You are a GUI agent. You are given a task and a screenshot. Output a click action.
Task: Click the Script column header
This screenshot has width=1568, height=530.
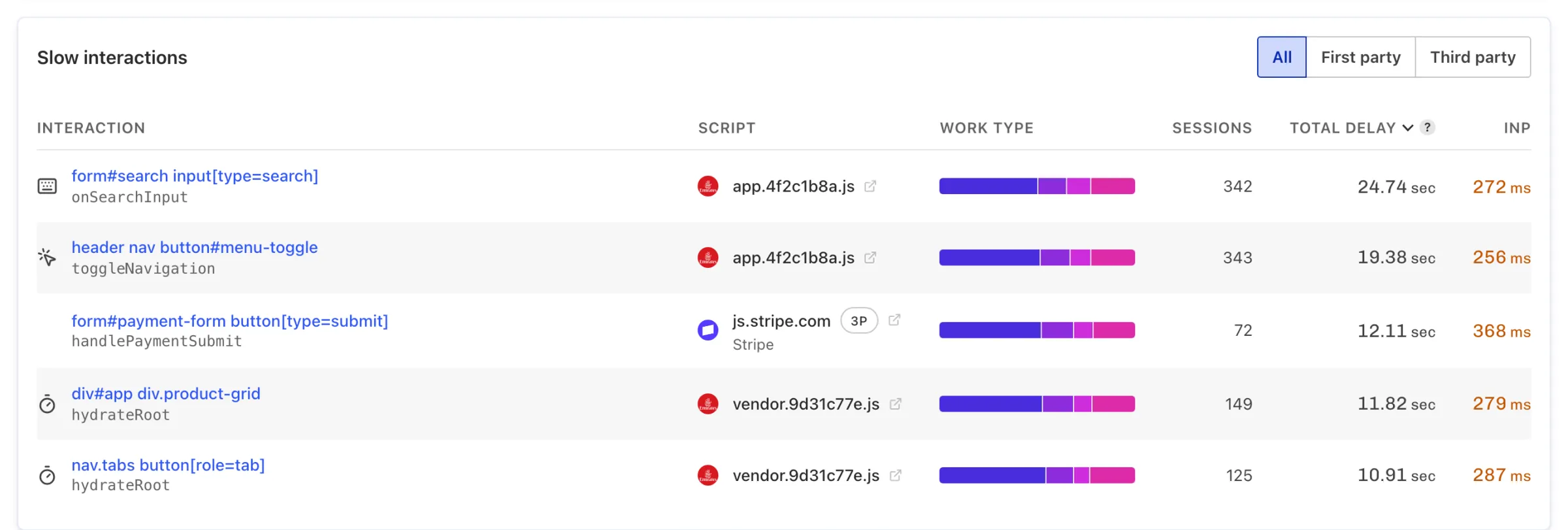tap(727, 128)
